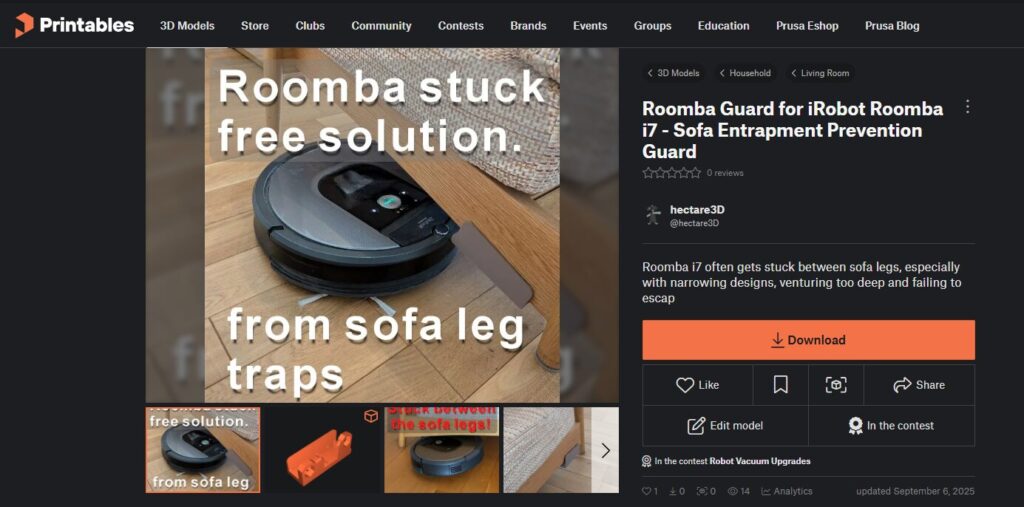Click the 3D cube view icon button

tap(836, 385)
